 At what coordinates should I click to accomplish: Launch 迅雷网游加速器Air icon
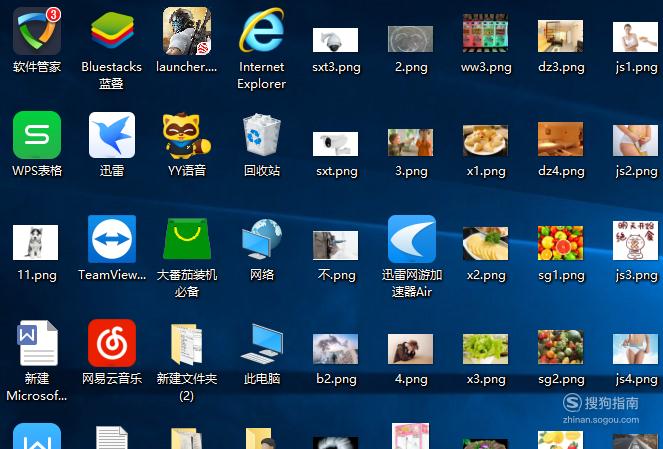[x=412, y=239]
